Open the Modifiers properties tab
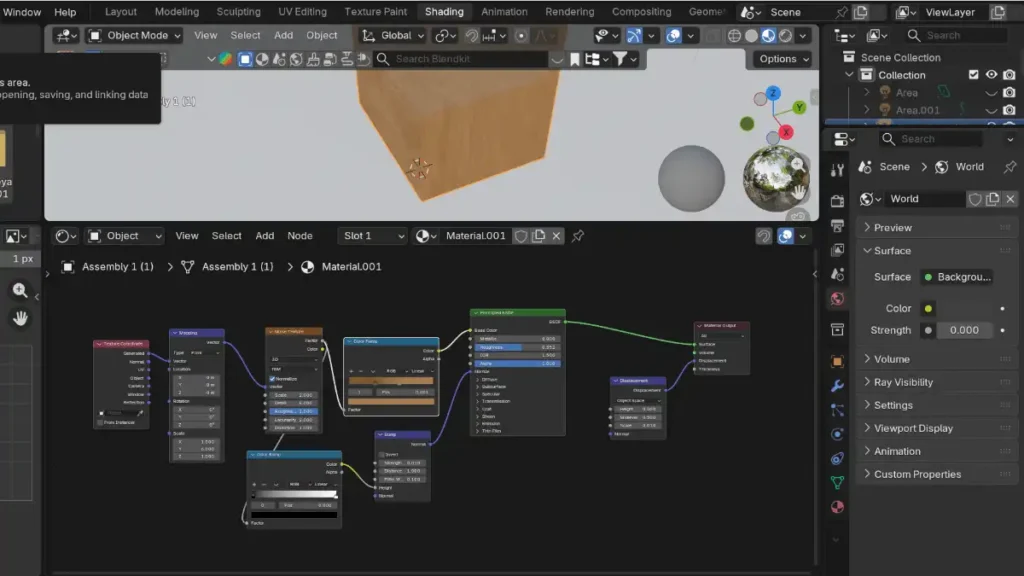 coord(837,386)
